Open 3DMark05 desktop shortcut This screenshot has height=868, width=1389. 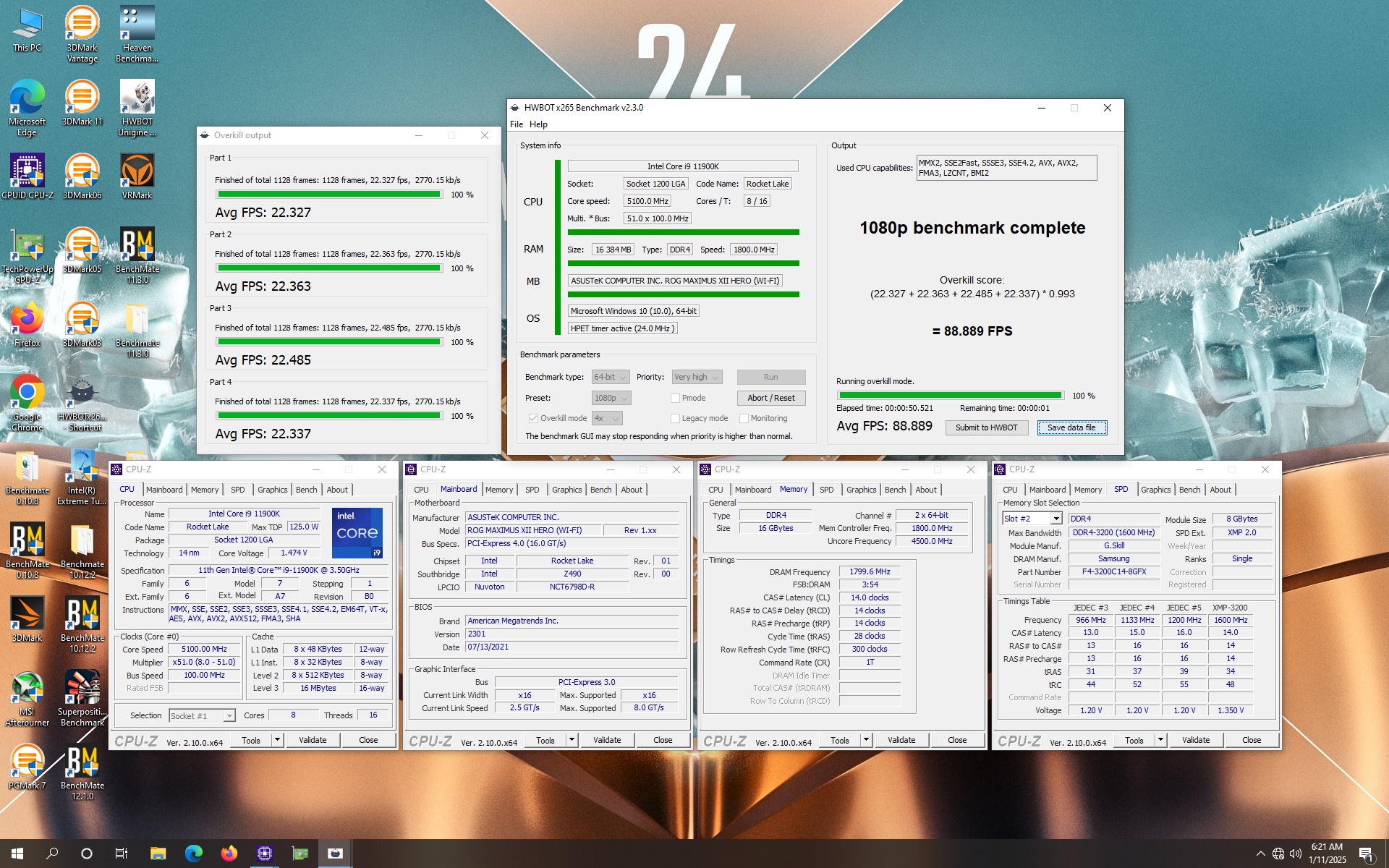point(82,250)
